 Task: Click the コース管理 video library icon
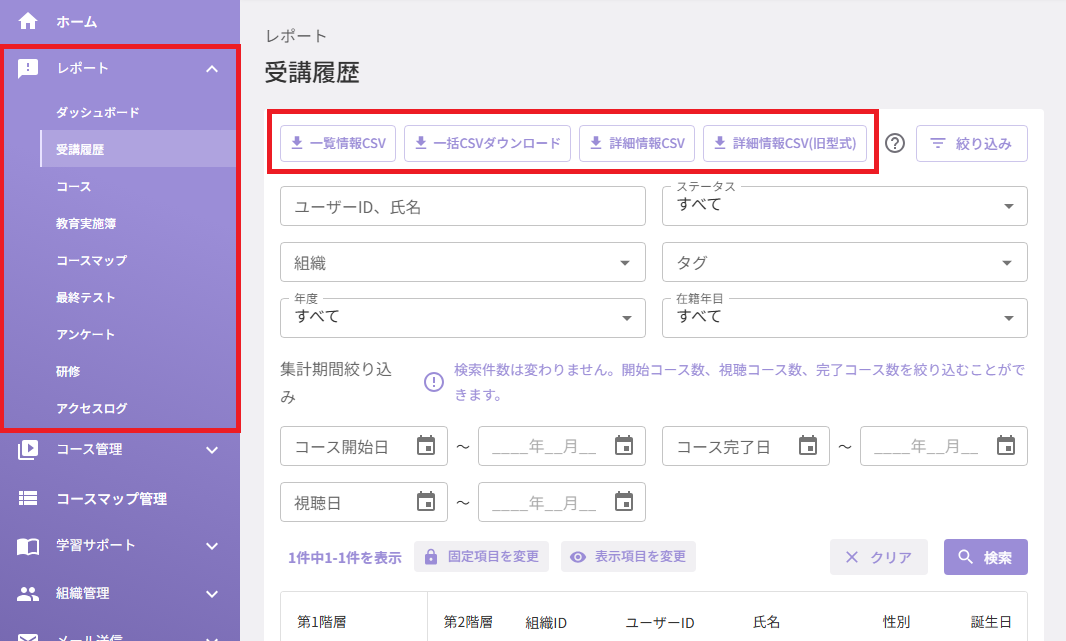pyautogui.click(x=28, y=449)
